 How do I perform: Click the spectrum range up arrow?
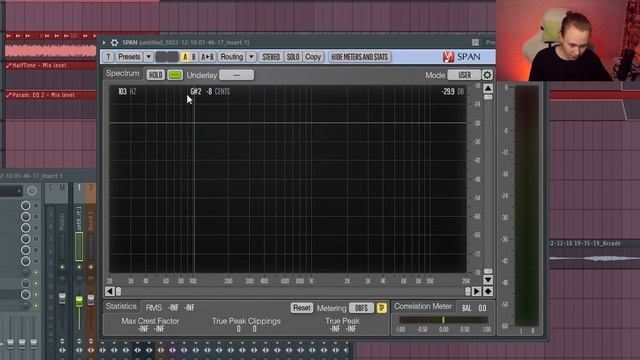click(x=488, y=89)
